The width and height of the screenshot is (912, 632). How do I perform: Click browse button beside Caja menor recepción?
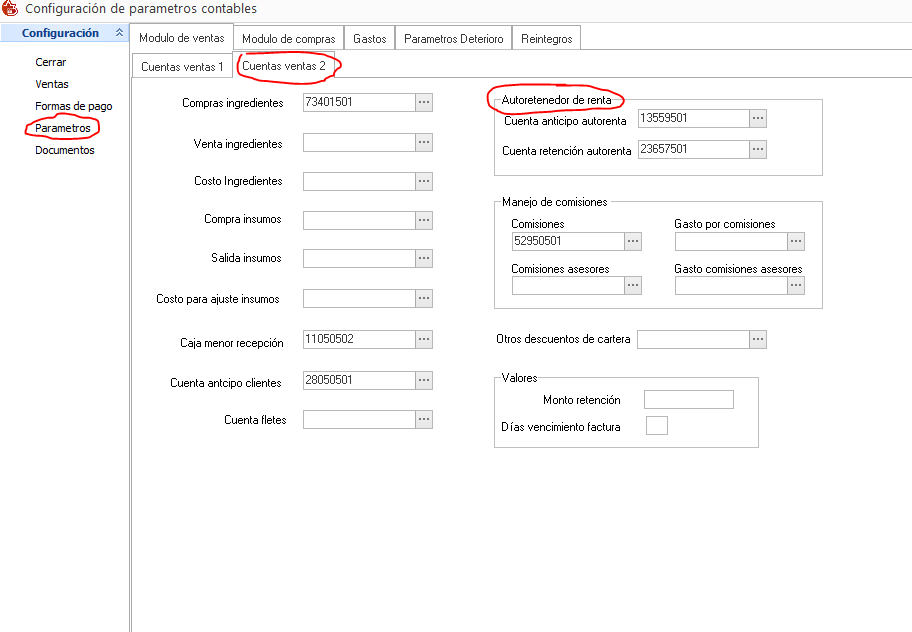[x=424, y=340]
